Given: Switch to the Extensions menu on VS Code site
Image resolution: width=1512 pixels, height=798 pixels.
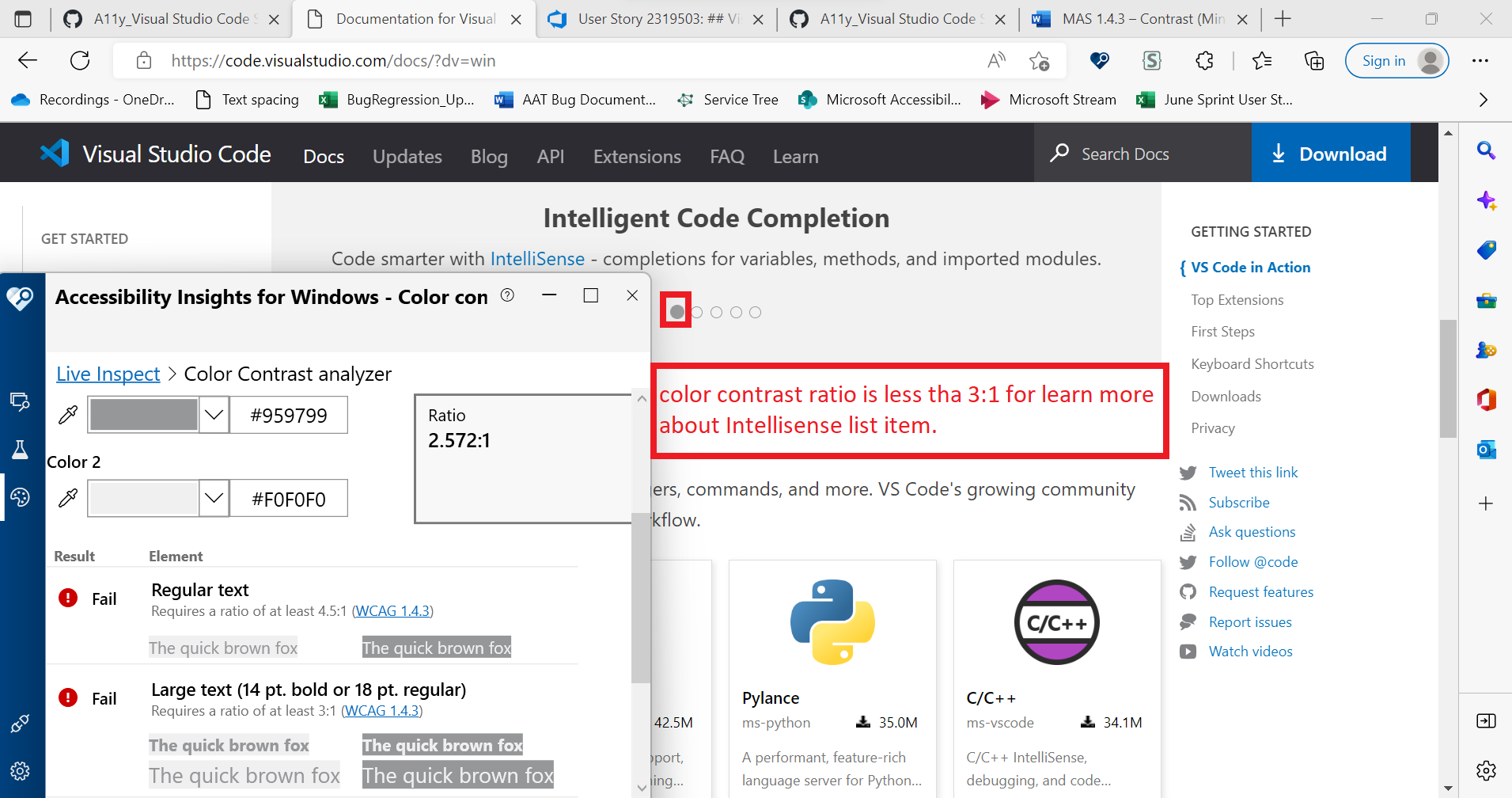Looking at the screenshot, I should coord(637,156).
